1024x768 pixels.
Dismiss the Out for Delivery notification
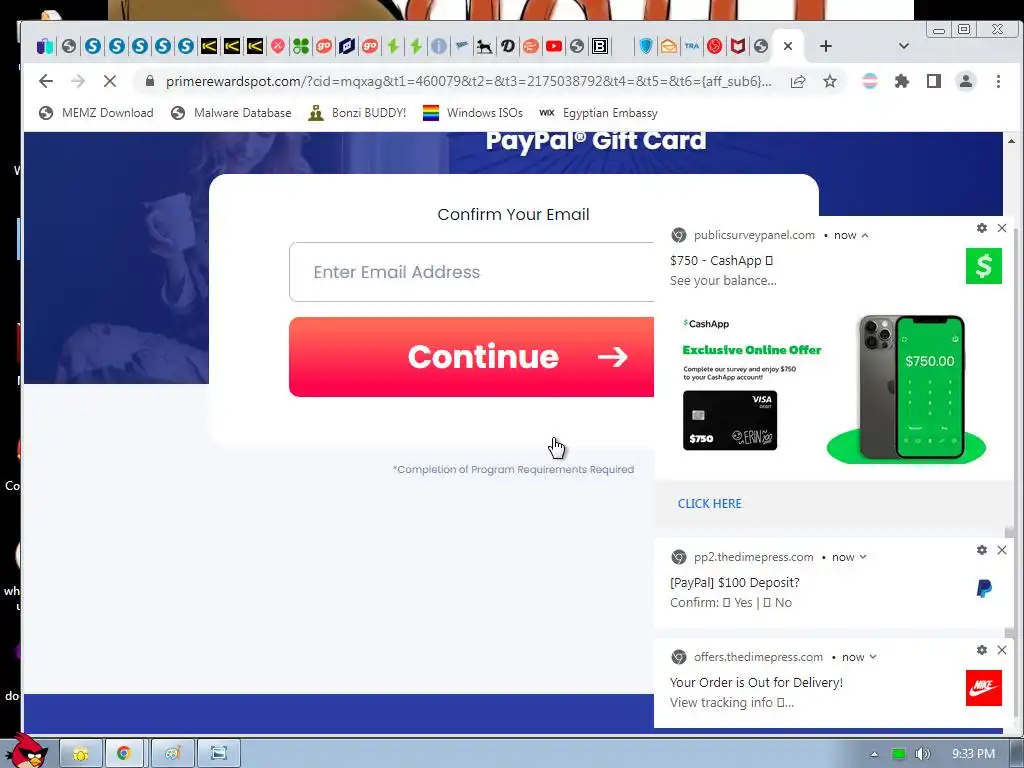(x=1002, y=650)
